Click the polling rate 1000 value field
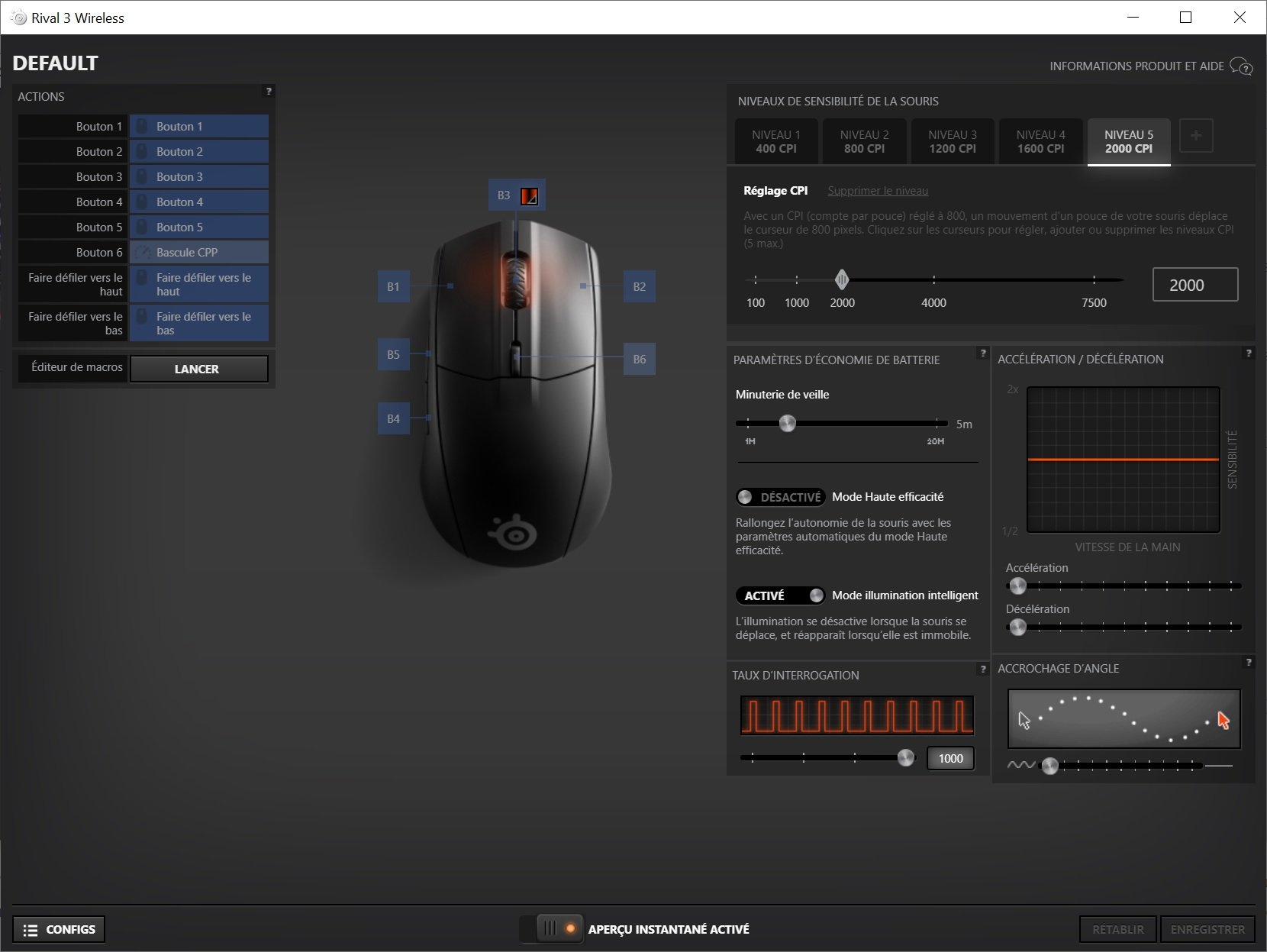This screenshot has height=952, width=1267. click(x=950, y=758)
